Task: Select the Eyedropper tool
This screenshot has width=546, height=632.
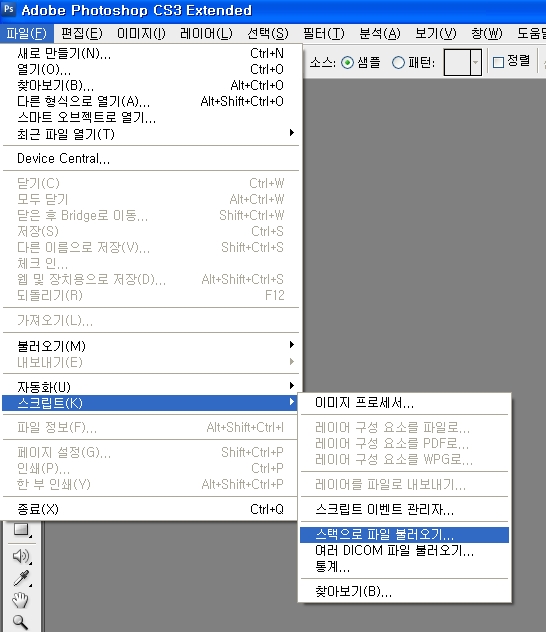Action: 21,578
